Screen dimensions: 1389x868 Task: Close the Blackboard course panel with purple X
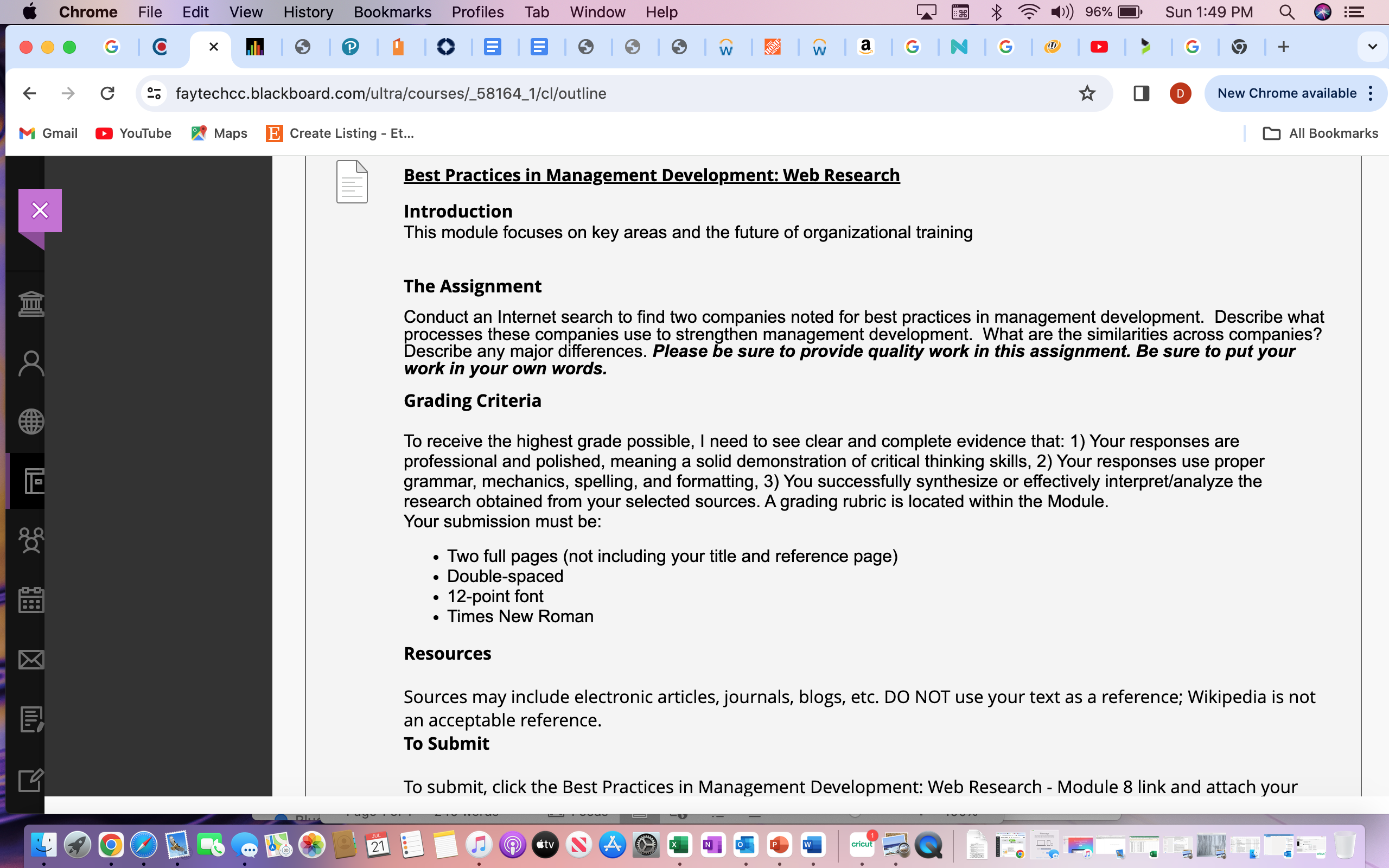[x=40, y=210]
